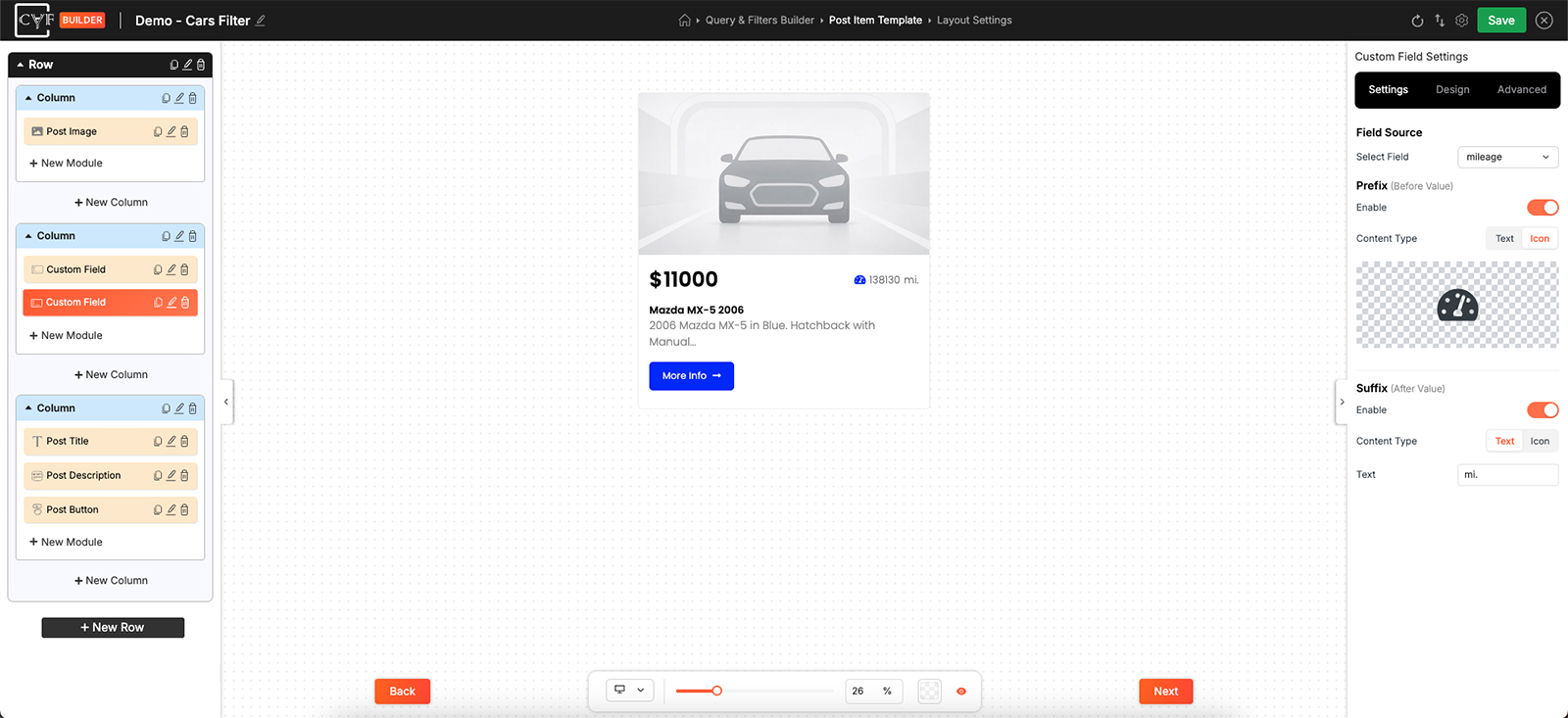This screenshot has width=1568, height=718.
Task: Duplicate the highlighted orange Custom Field module
Action: pos(158,303)
